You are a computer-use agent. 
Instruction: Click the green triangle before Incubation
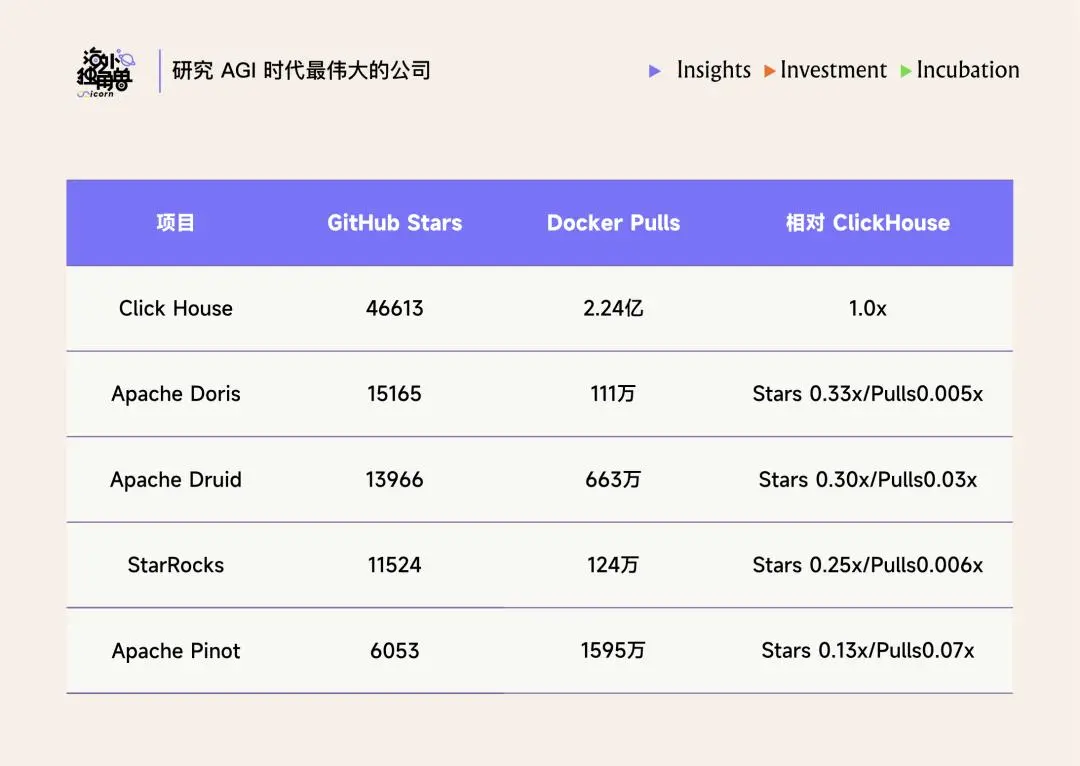[x=906, y=71]
